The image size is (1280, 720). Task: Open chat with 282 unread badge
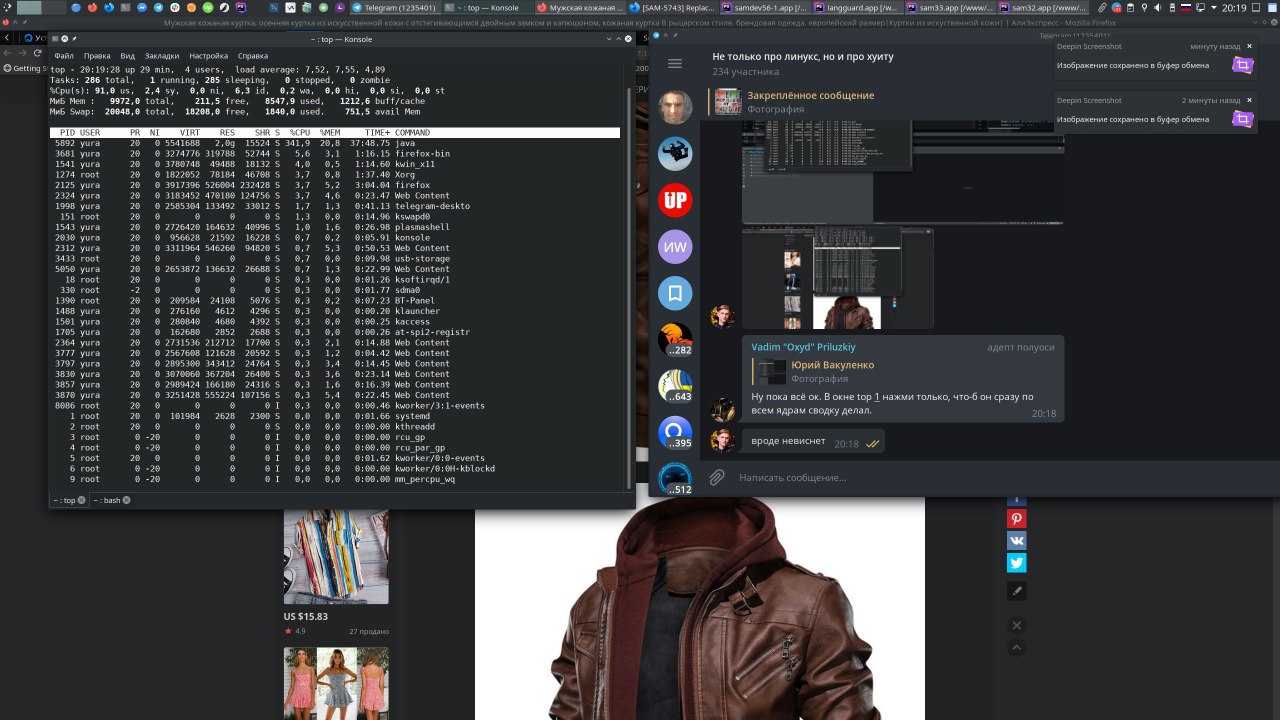(675, 340)
